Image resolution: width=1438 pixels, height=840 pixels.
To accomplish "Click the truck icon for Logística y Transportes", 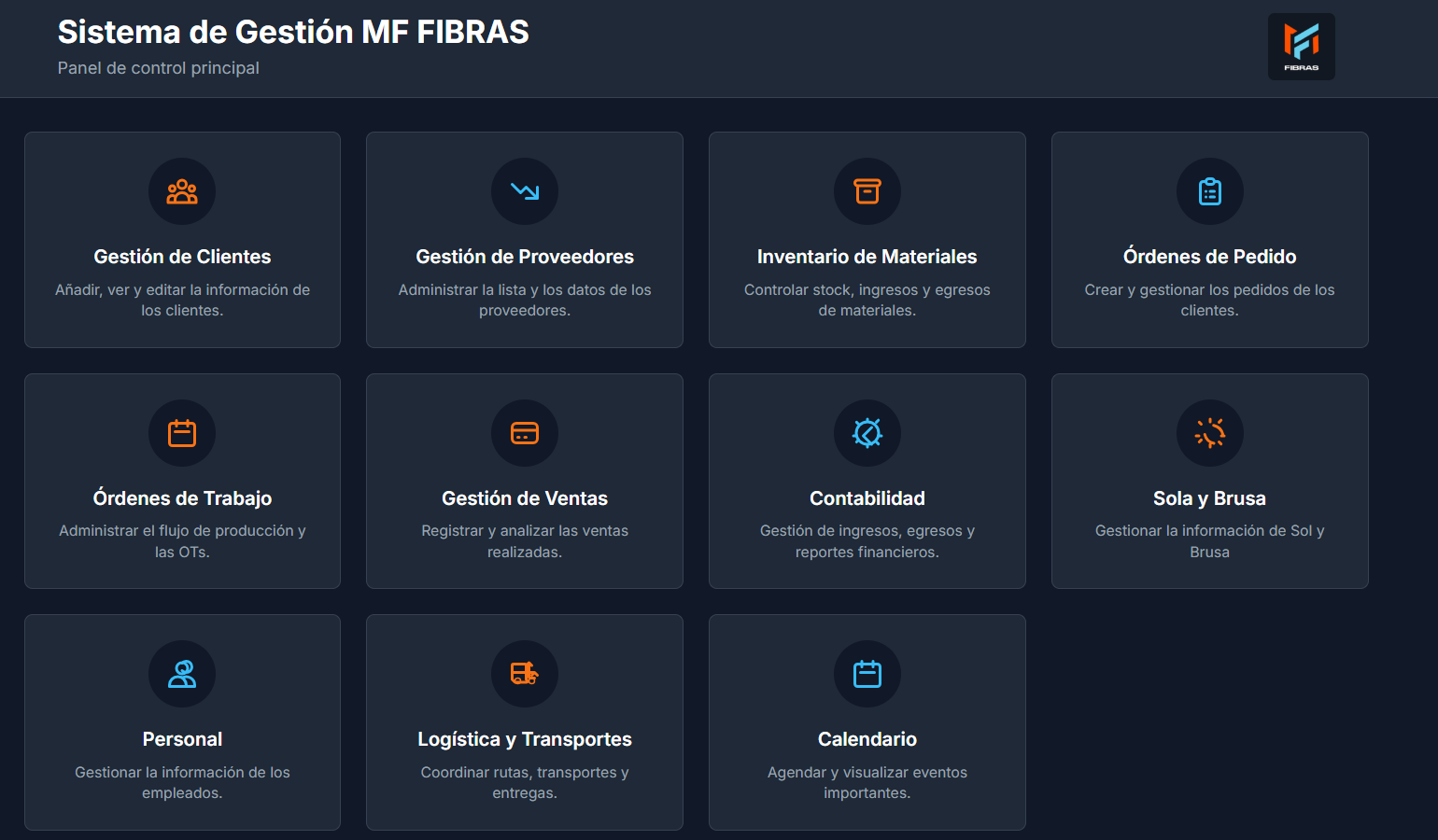I will (525, 674).
